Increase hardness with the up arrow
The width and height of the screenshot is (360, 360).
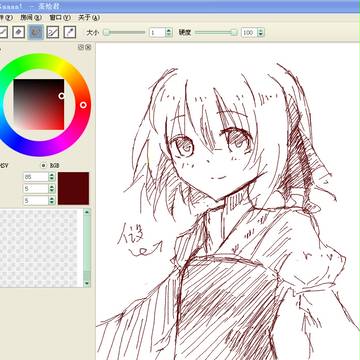pyautogui.click(x=261, y=30)
